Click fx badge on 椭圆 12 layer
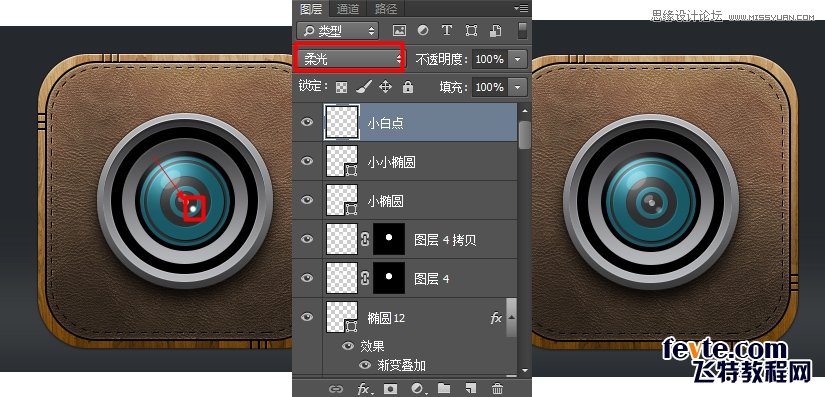The height and width of the screenshot is (397, 825). tap(496, 318)
